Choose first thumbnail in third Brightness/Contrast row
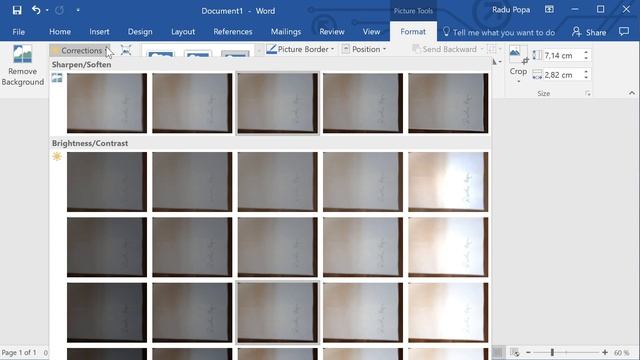The height and width of the screenshot is (360, 640). pyautogui.click(x=107, y=312)
